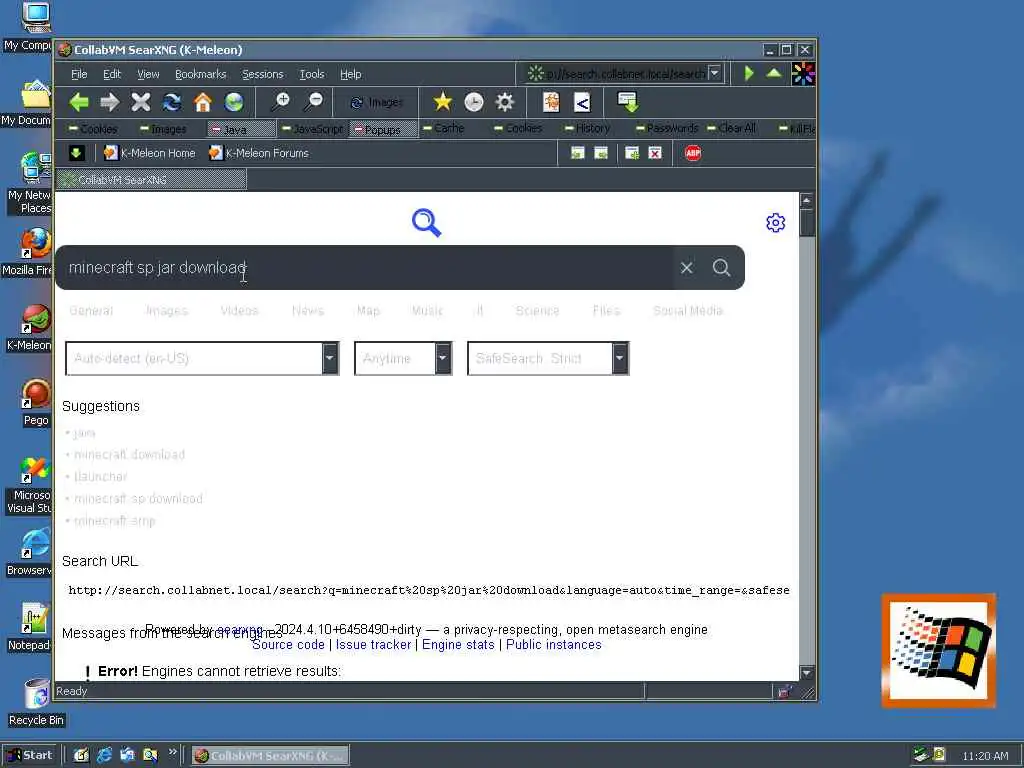Image resolution: width=1024 pixels, height=768 pixels.
Task: Open the Sessions menu
Action: 263,74
